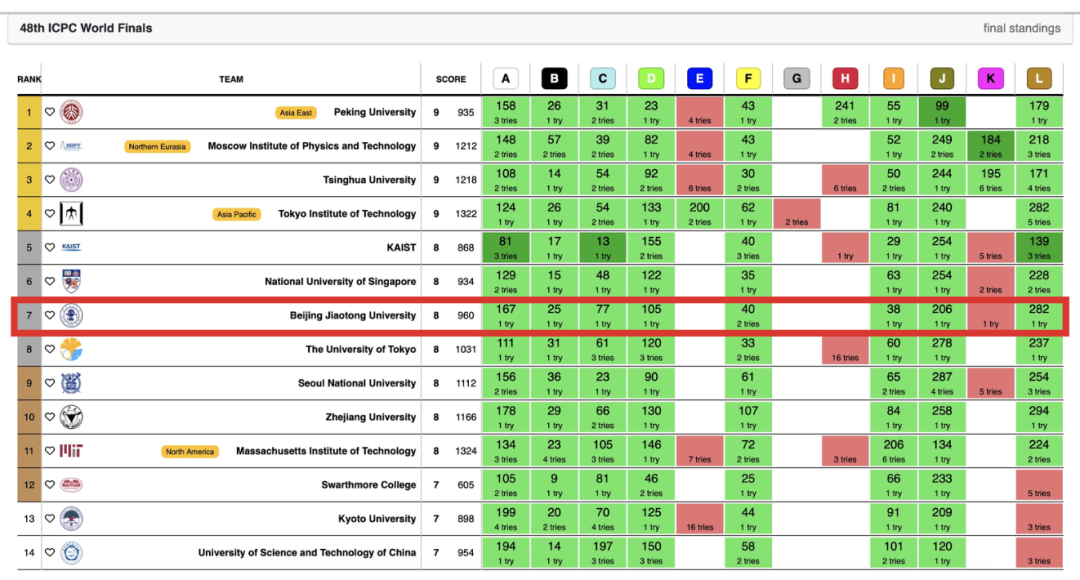This screenshot has height=580, width=1080.
Task: Click the USTC team logo in row 14
Action: point(71,552)
